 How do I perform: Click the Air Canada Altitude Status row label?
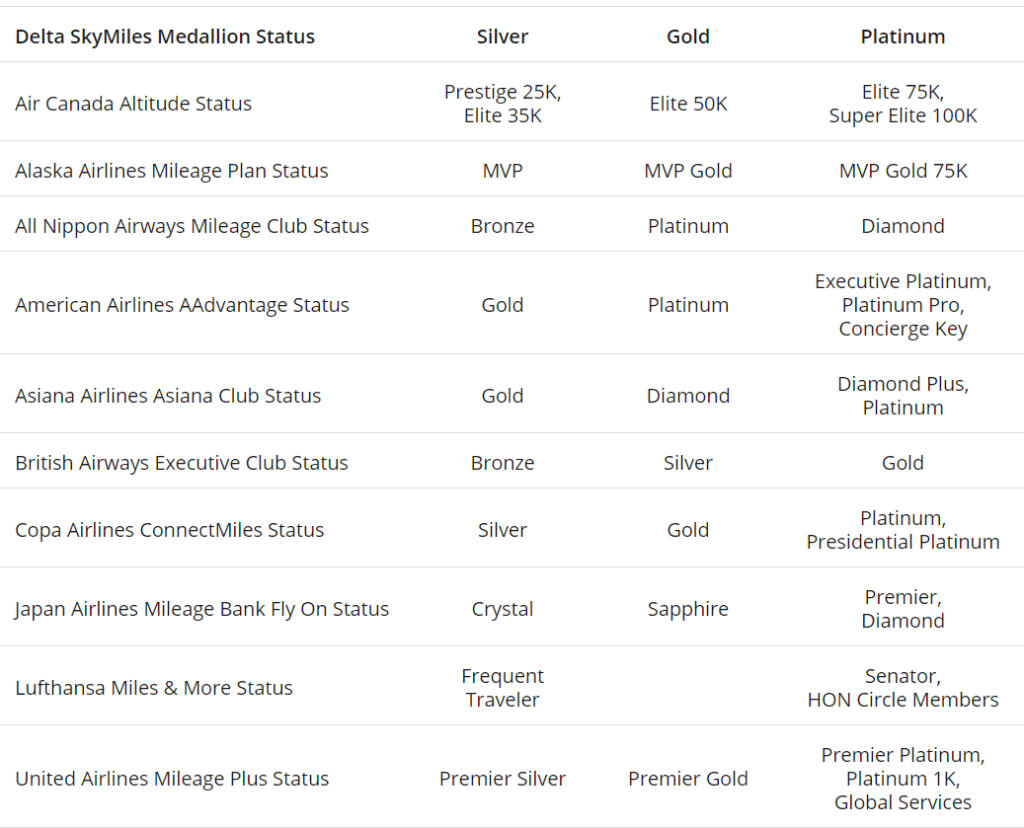point(133,103)
